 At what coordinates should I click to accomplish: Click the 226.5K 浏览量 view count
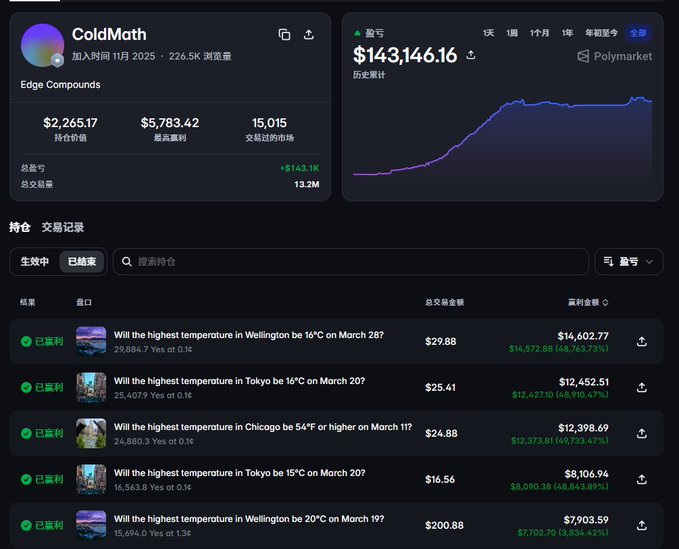(x=200, y=56)
